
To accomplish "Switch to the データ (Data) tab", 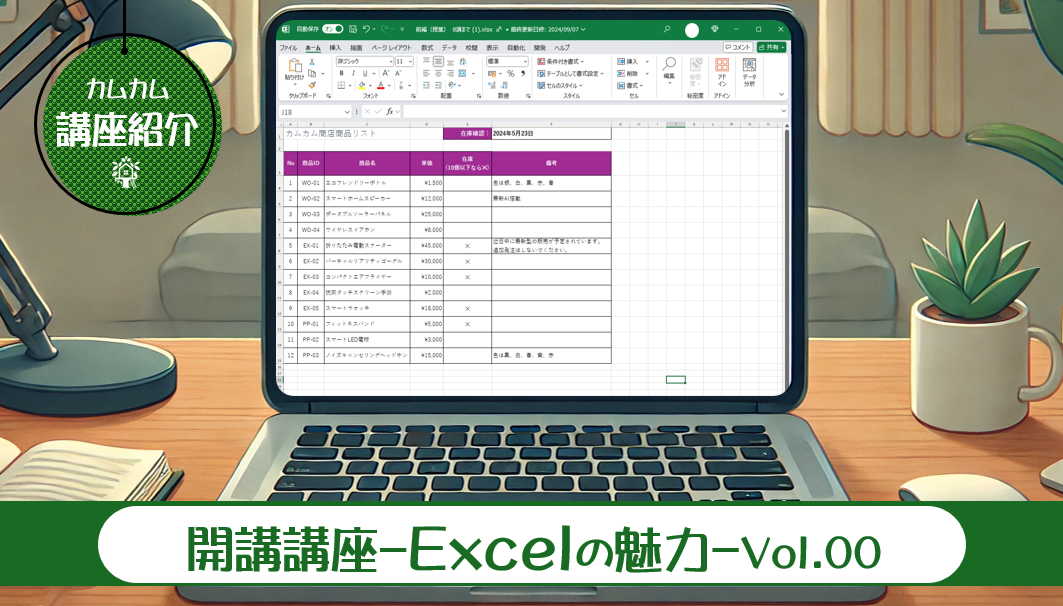I will click(x=449, y=48).
